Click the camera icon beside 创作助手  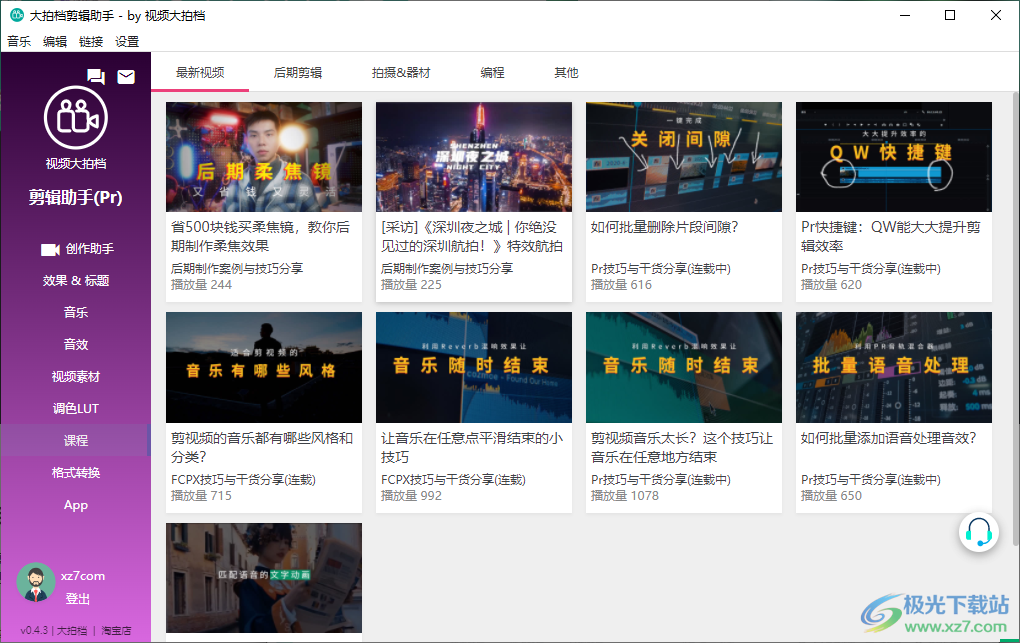pos(50,249)
